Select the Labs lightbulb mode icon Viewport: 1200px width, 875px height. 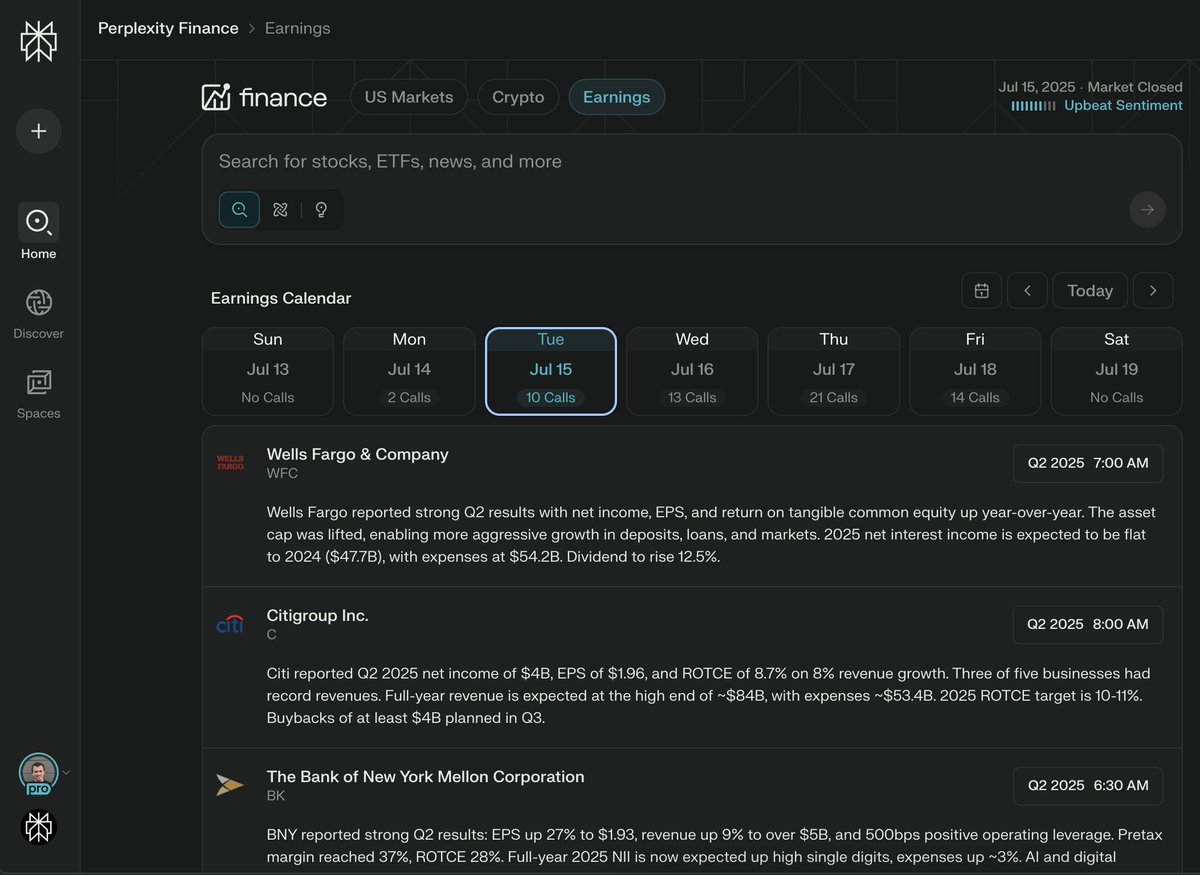point(321,210)
